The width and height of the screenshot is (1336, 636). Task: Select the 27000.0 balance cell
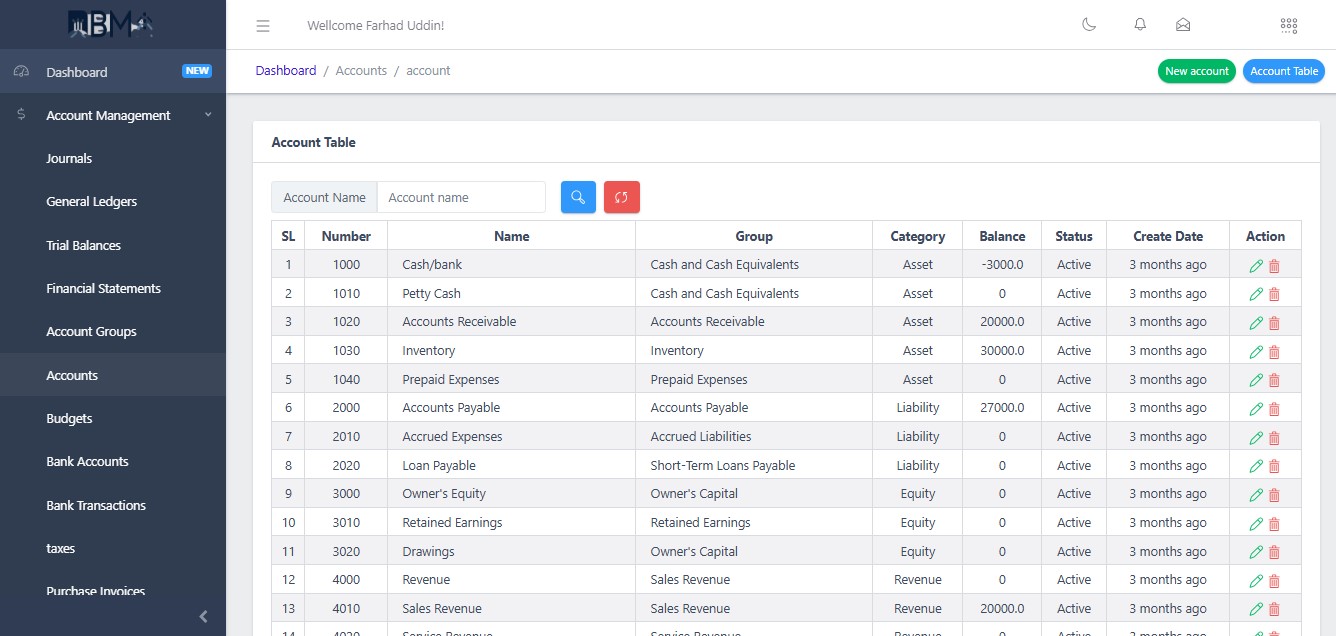click(x=1002, y=408)
